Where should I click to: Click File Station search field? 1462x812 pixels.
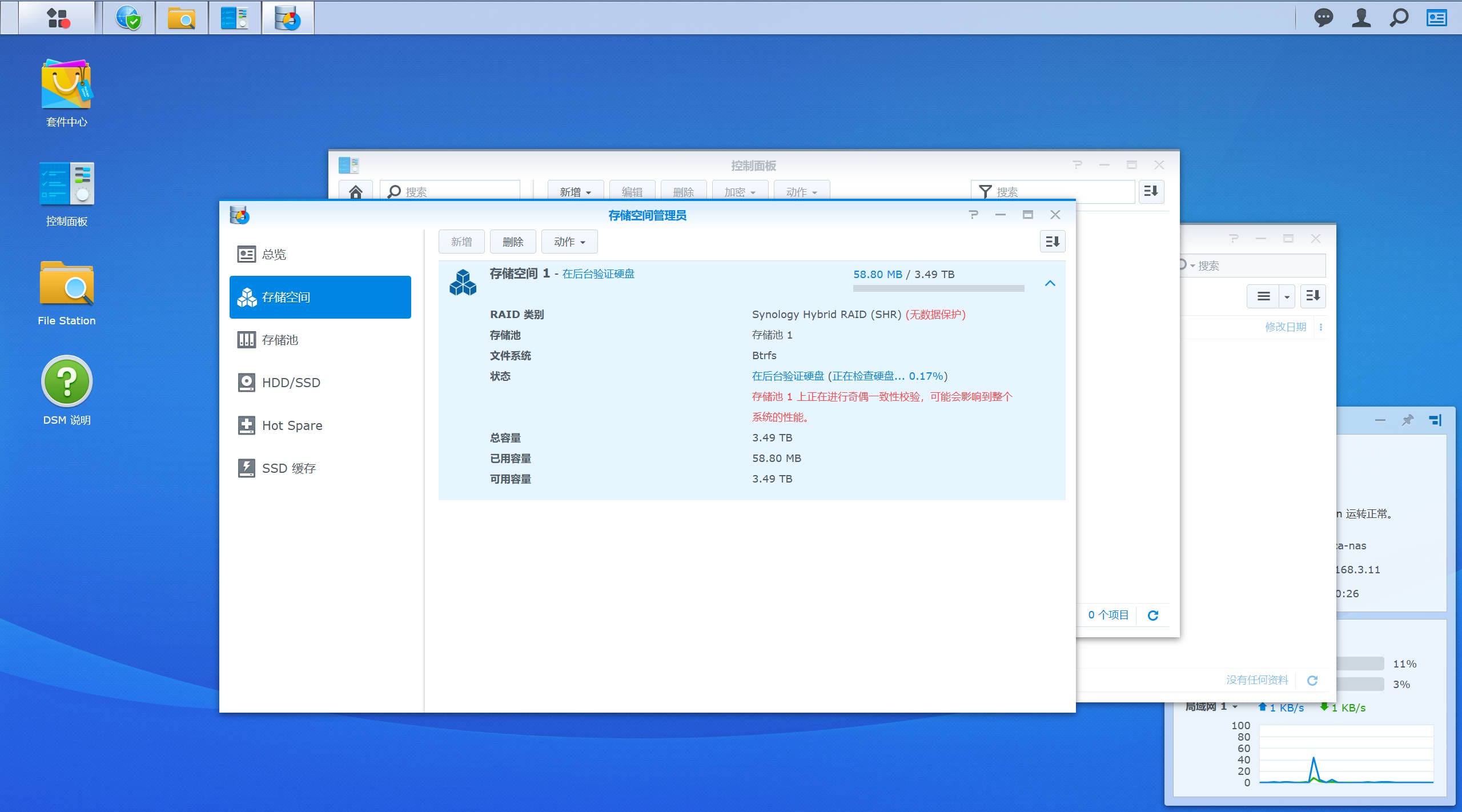point(1252,266)
